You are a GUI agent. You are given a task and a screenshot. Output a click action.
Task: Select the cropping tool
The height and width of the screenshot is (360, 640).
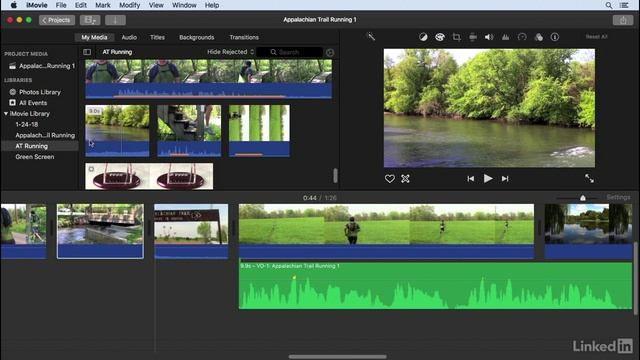[456, 37]
